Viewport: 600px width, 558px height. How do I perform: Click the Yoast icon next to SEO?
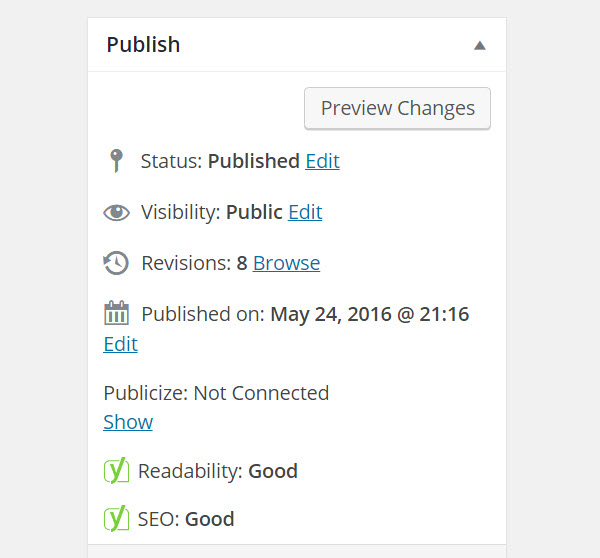116,519
